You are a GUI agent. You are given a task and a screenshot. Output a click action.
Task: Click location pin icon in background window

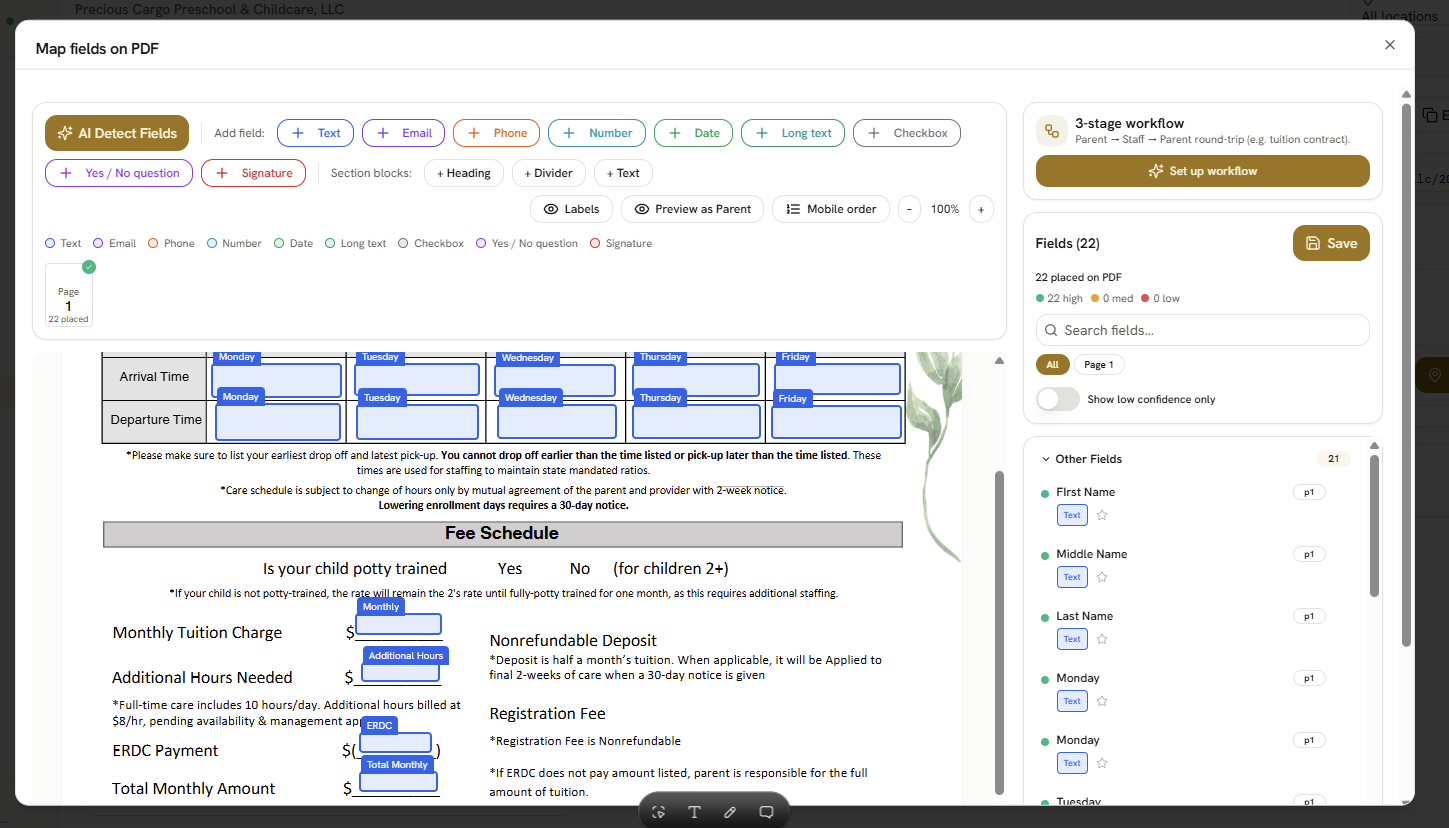1435,375
